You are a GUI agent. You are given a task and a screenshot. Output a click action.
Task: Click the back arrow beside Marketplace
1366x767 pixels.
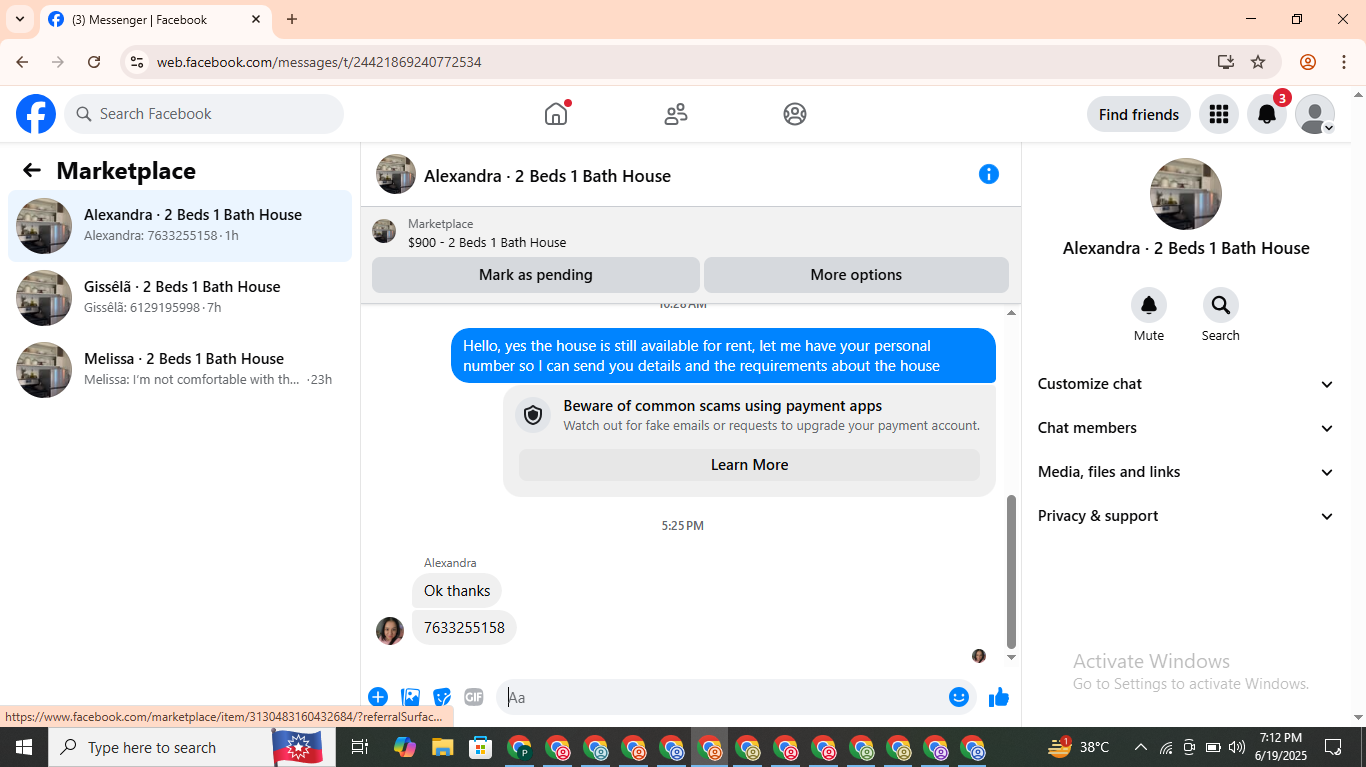click(32, 170)
